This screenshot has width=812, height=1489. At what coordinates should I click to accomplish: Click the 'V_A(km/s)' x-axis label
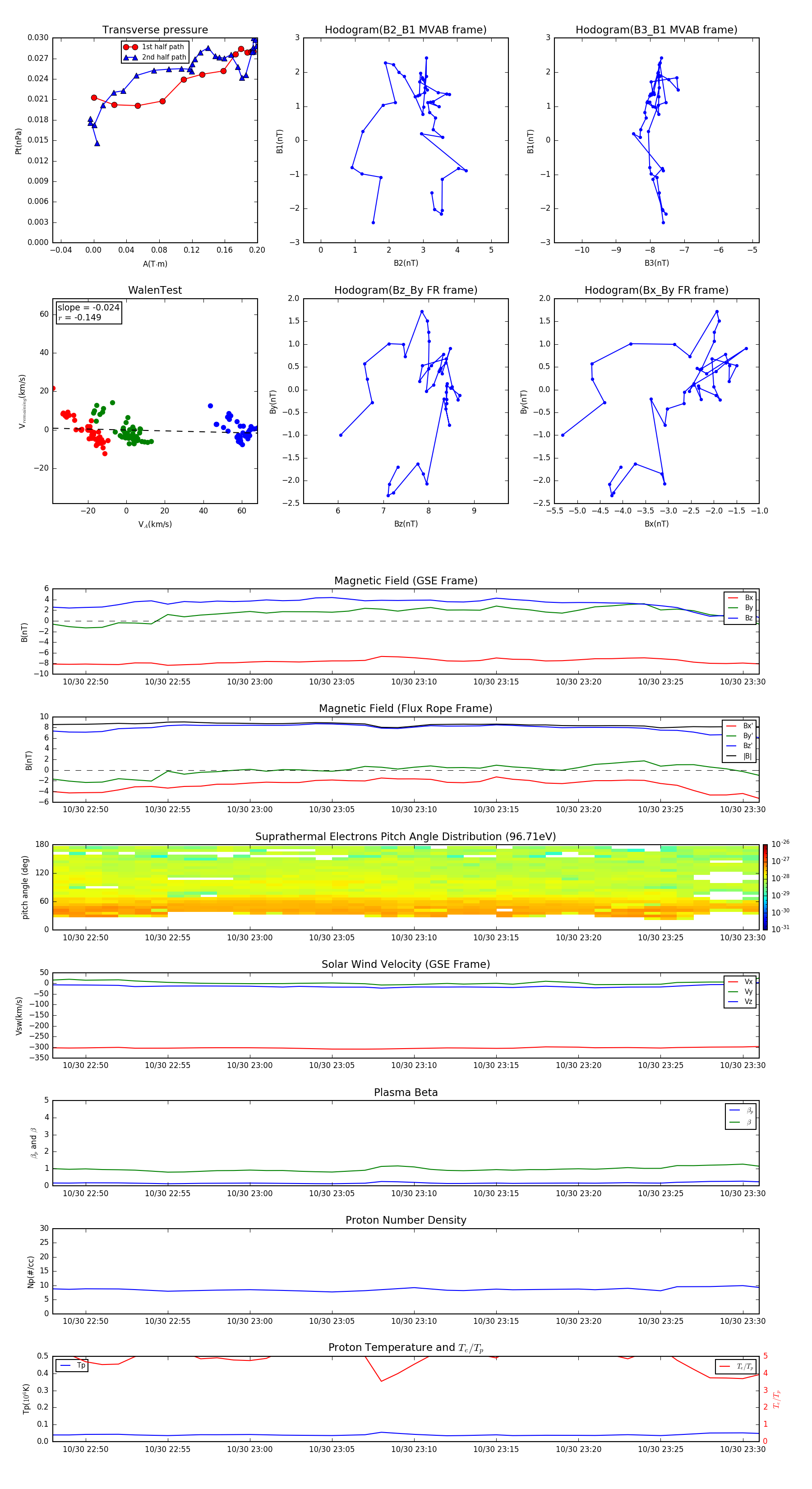[155, 524]
